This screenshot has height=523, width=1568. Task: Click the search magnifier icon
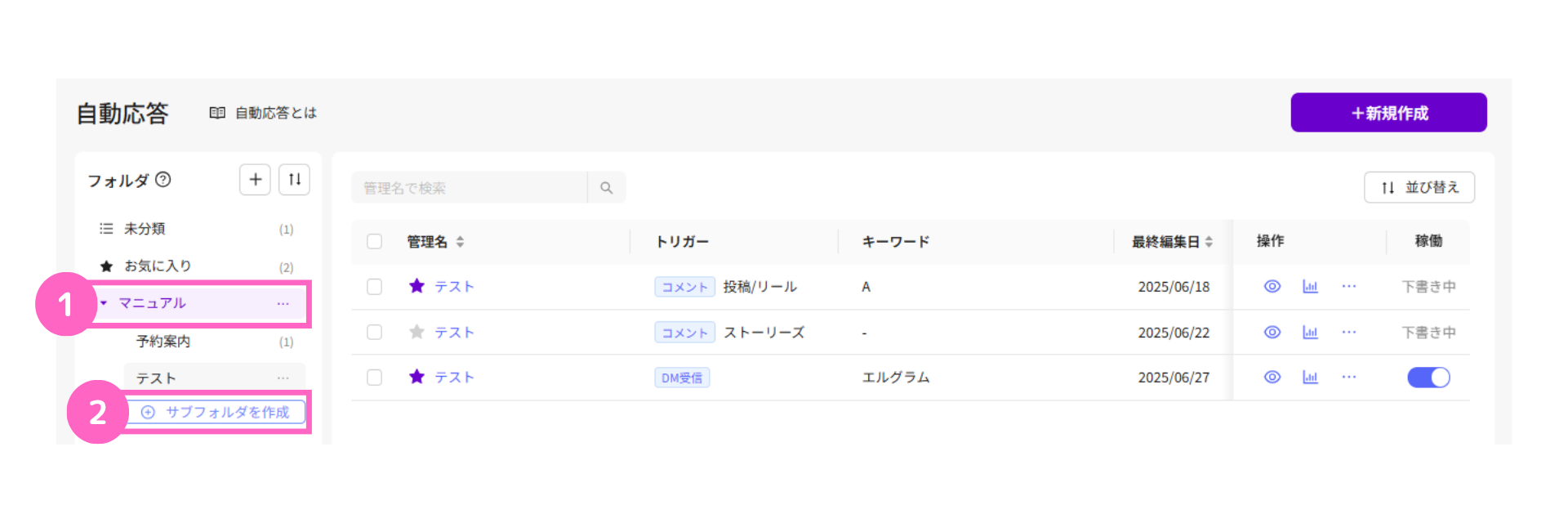(606, 188)
